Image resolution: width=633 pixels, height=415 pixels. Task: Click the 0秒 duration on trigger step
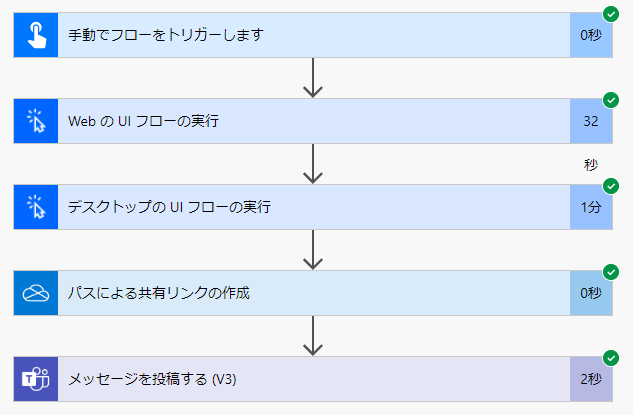(591, 35)
